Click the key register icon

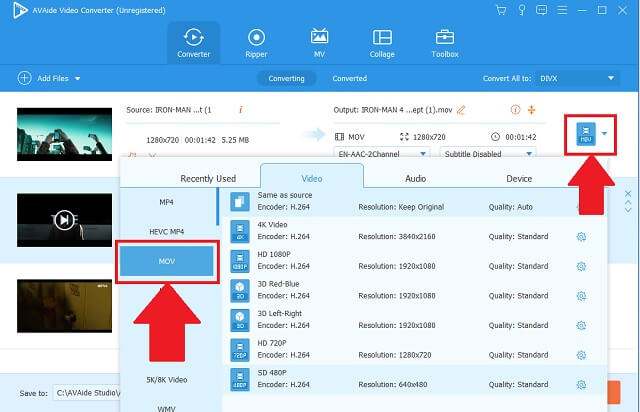522,10
